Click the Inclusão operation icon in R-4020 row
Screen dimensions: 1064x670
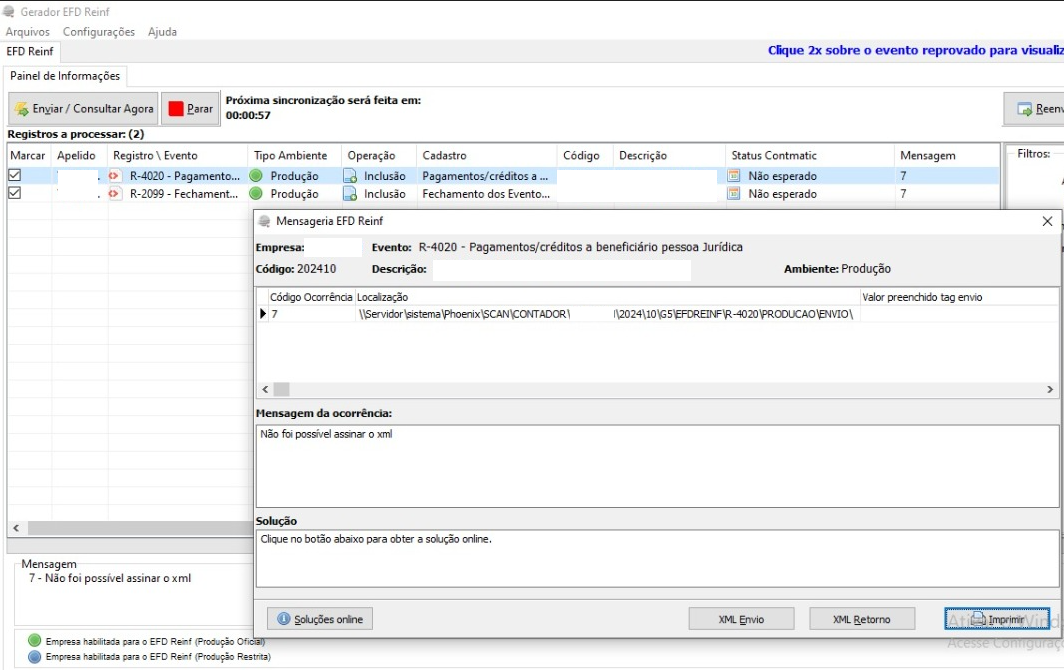pyautogui.click(x=350, y=176)
